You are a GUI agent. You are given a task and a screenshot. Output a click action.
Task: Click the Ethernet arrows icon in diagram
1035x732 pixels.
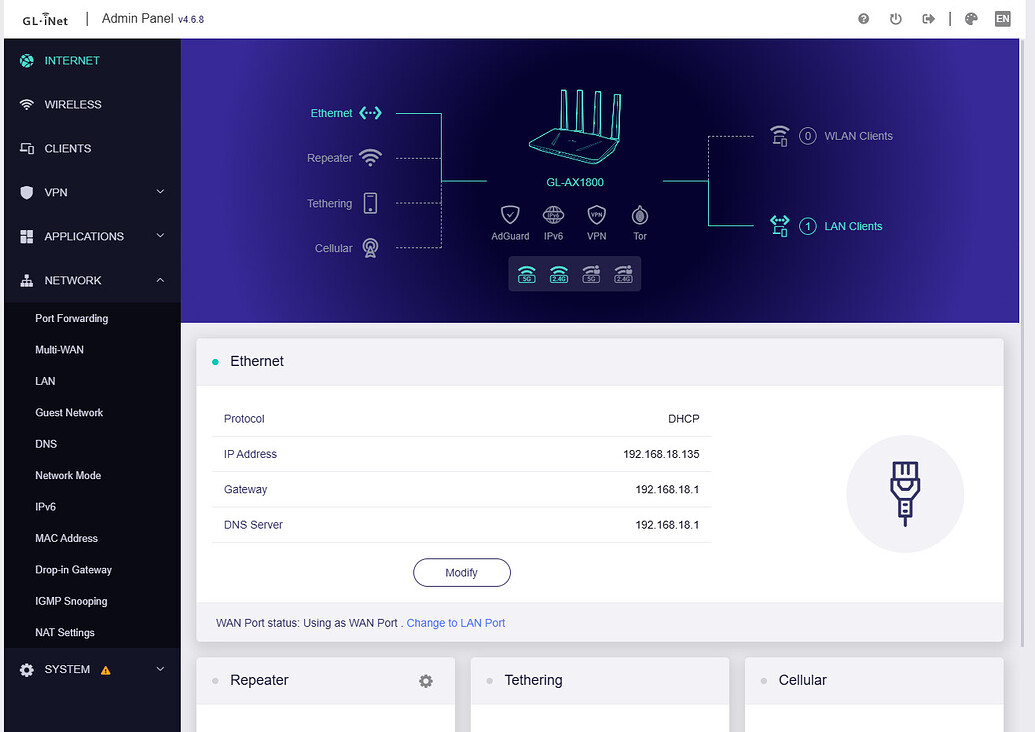[x=370, y=113]
